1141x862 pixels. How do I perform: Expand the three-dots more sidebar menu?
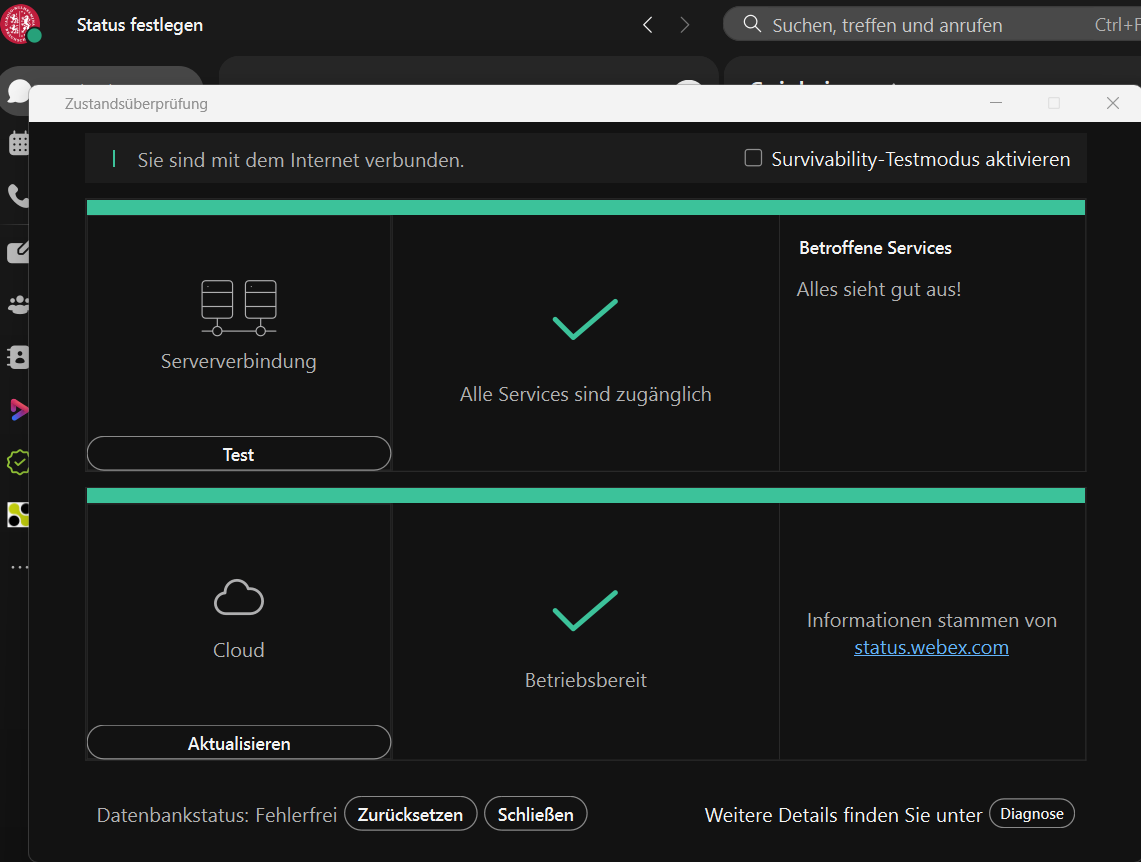point(18,567)
